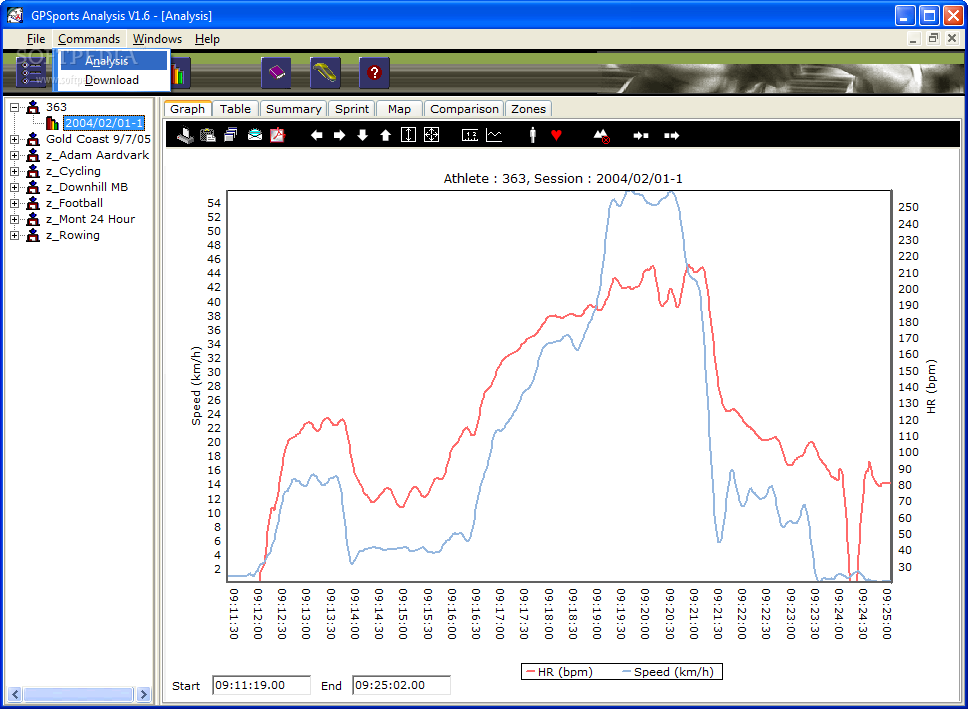This screenshot has height=709, width=968.
Task: Click the envelope email icon
Action: point(254,135)
